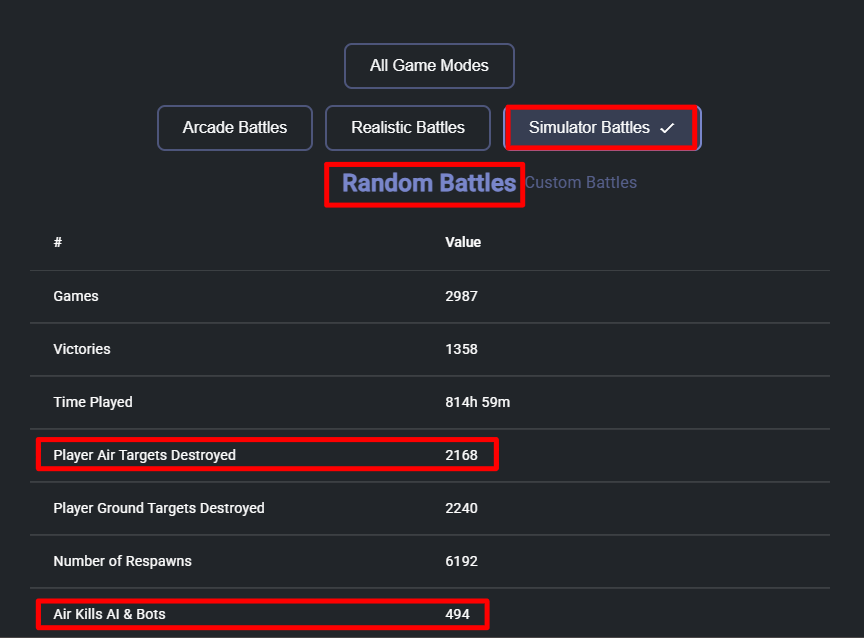This screenshot has height=638, width=864.
Task: Select Player Ground Targets Destroyed row
Action: pos(159,508)
